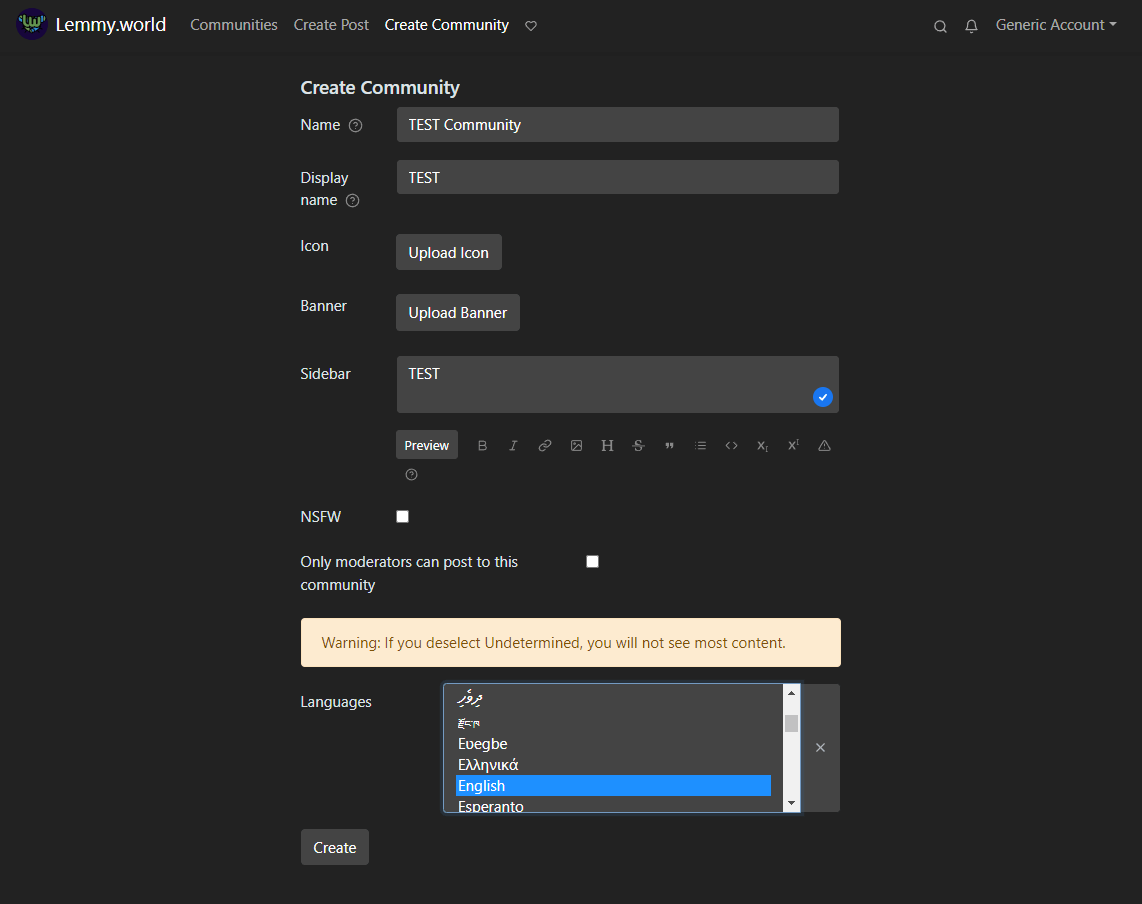This screenshot has height=904, width=1142.
Task: Toggle bold formatting in the sidebar editor
Action: 482,445
